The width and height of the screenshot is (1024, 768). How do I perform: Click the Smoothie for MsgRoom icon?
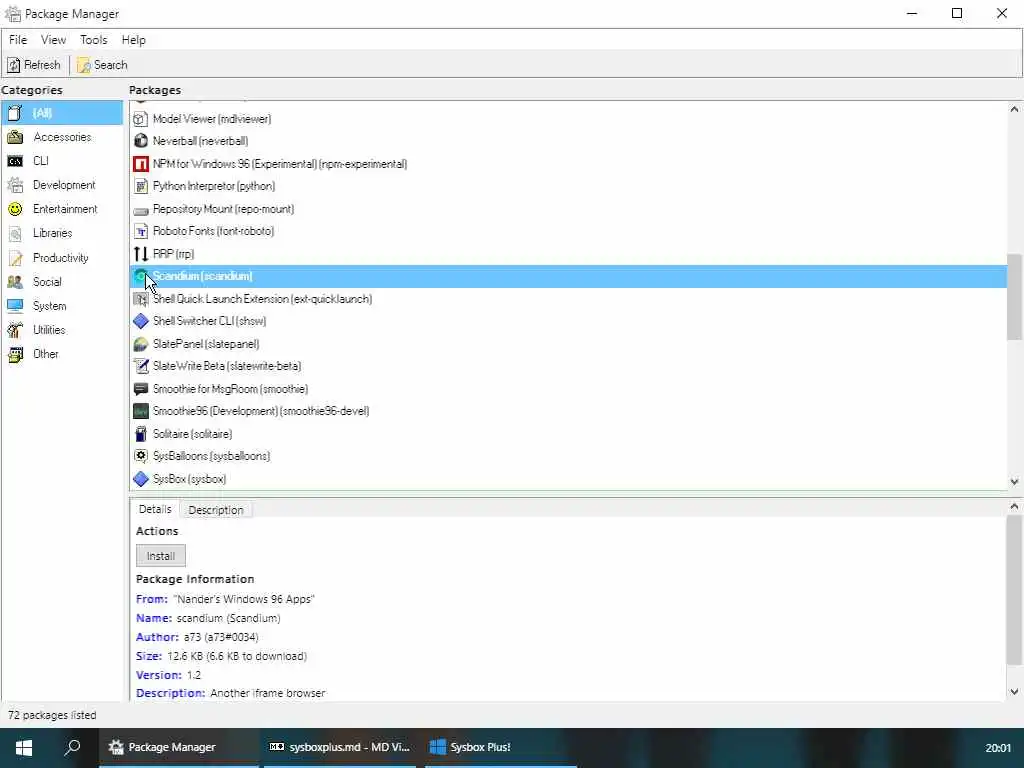click(x=140, y=389)
